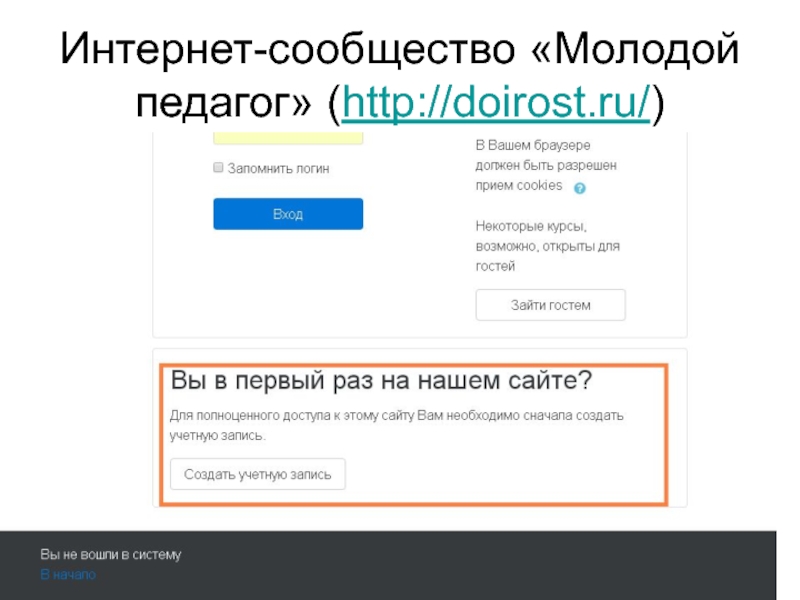This screenshot has width=800, height=600.
Task: Click the 'Зайти гостем' button
Action: [550, 305]
